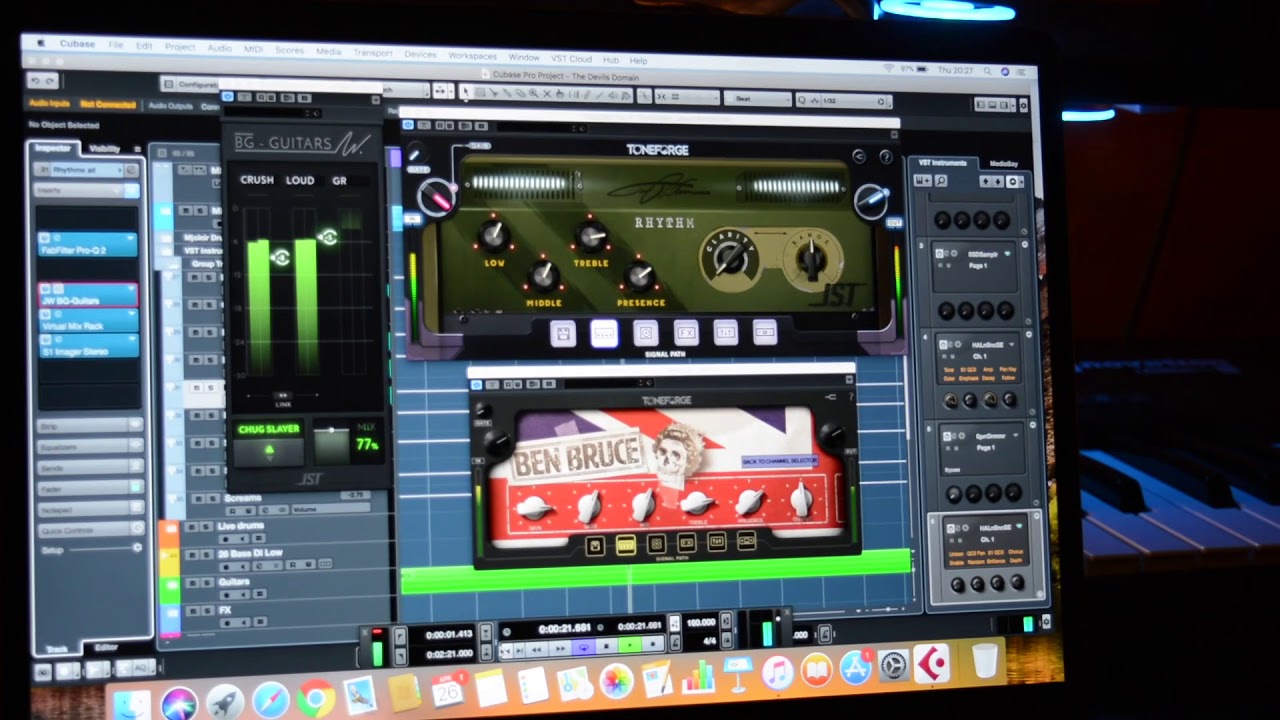Click the search magnifier in VST Instruments panel

tap(941, 181)
